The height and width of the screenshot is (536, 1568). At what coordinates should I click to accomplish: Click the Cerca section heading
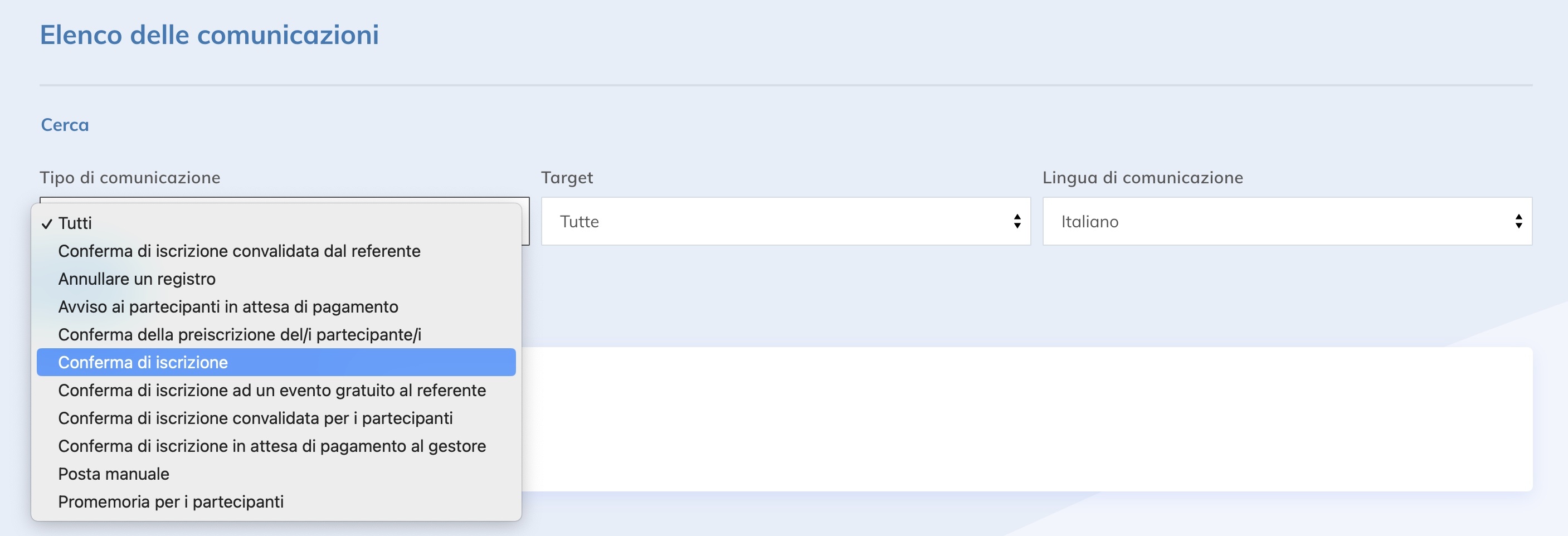pos(65,125)
